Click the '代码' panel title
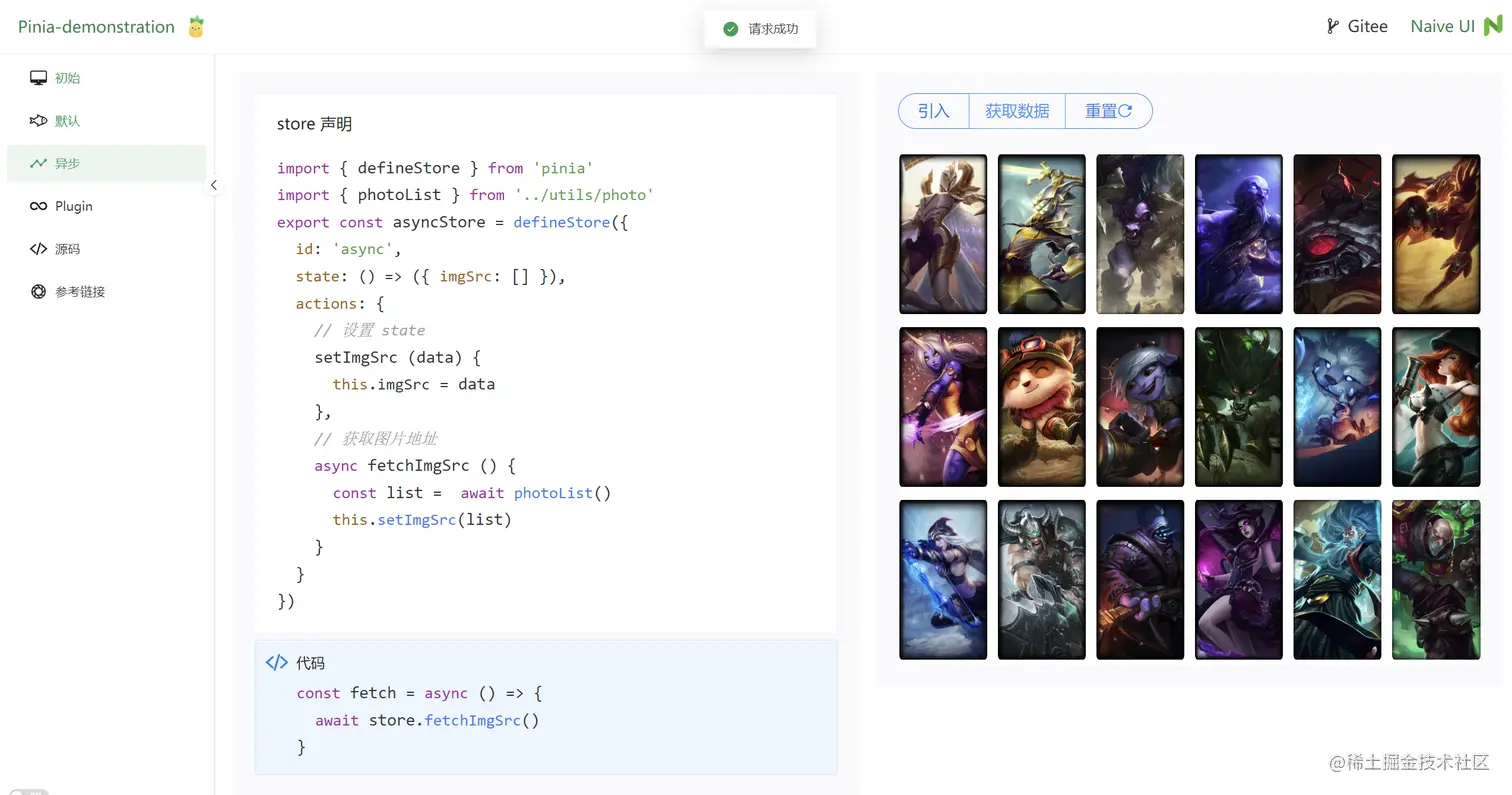The image size is (1512, 795). pyautogui.click(x=310, y=663)
